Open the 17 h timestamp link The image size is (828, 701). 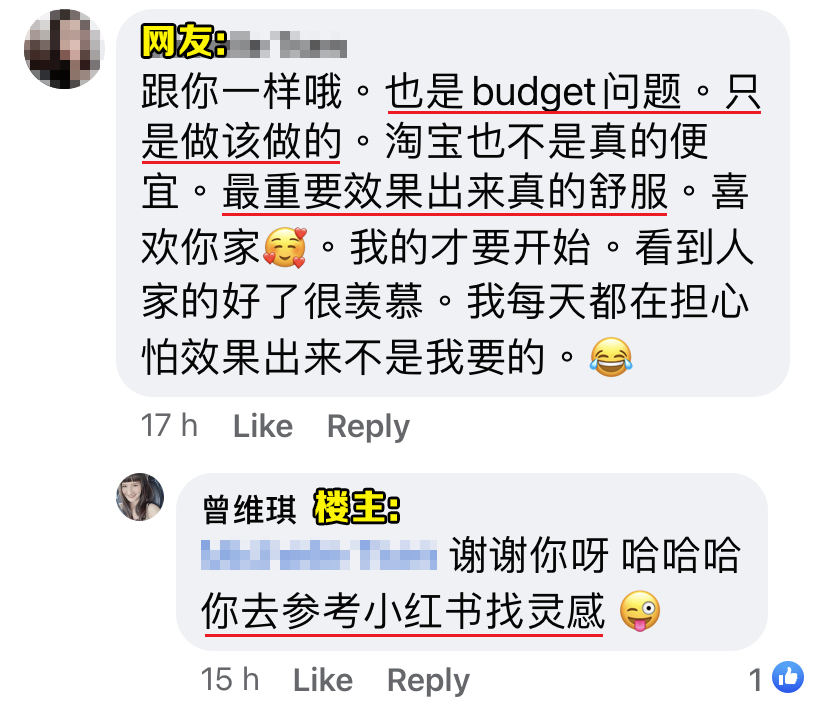click(169, 426)
